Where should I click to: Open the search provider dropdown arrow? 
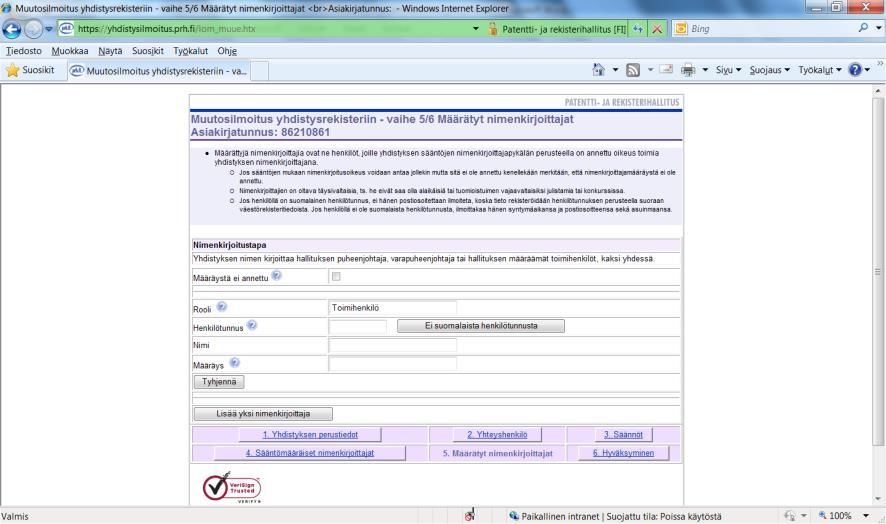click(879, 28)
